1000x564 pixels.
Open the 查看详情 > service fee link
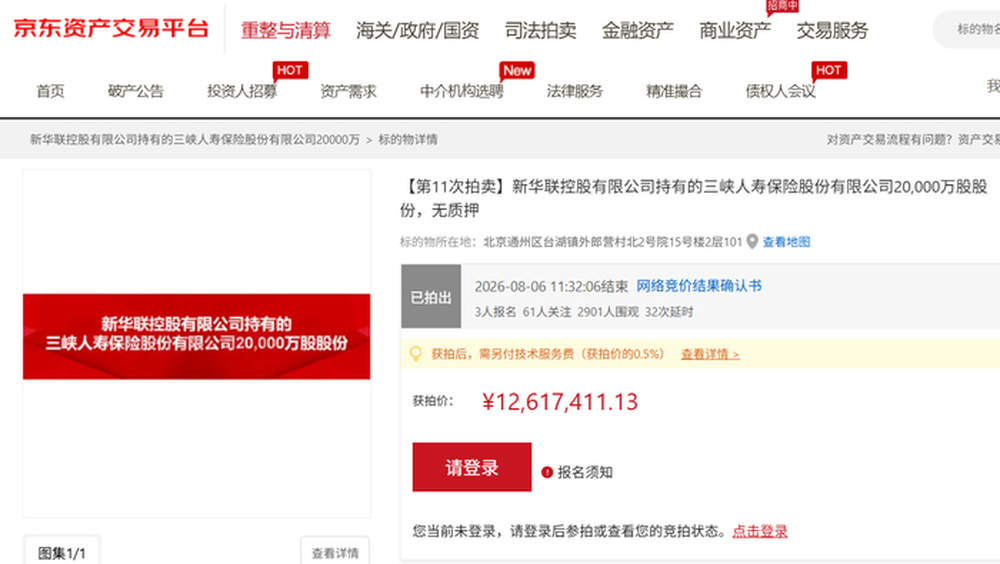click(710, 354)
